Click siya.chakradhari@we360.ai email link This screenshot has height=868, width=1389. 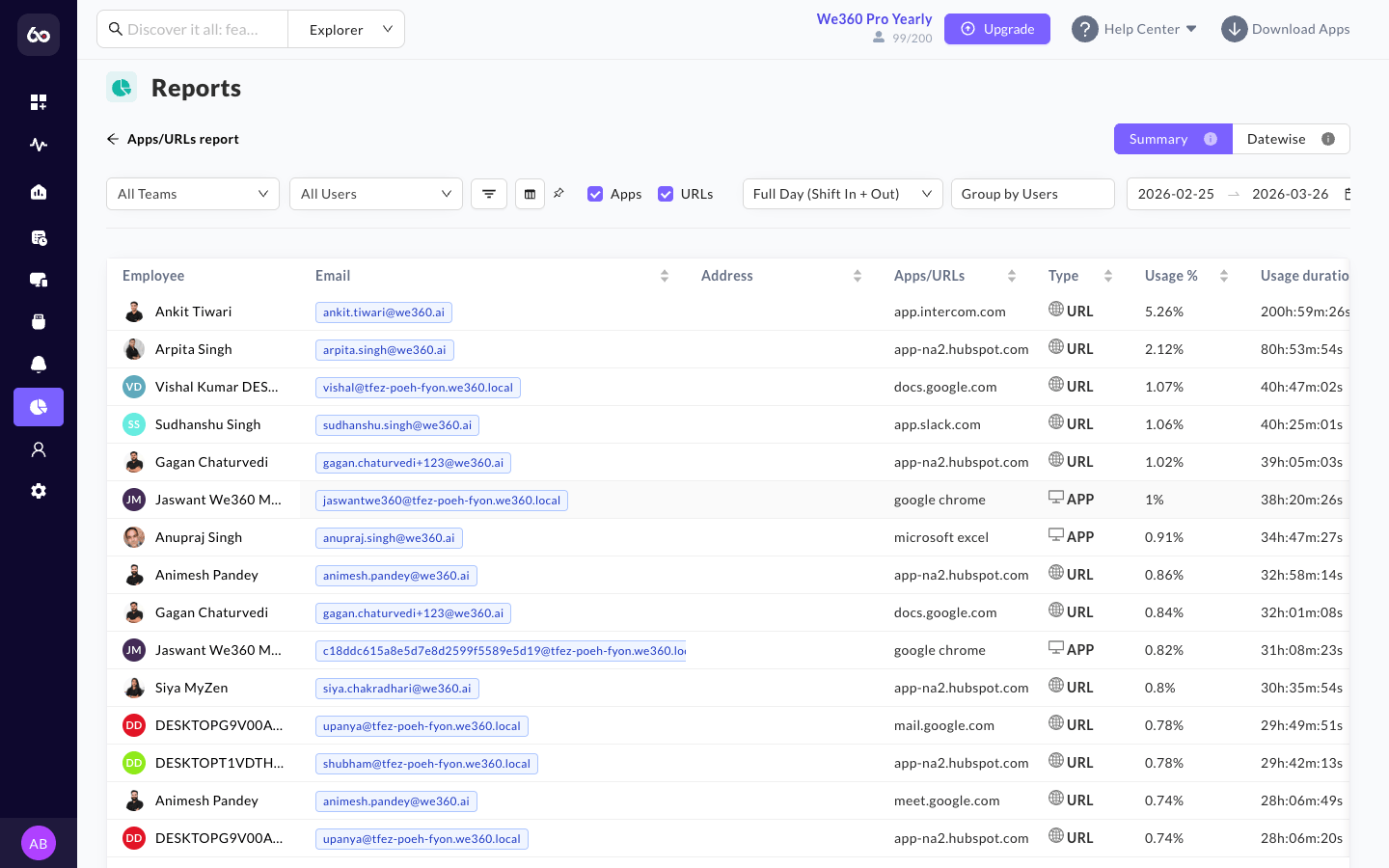pos(397,689)
